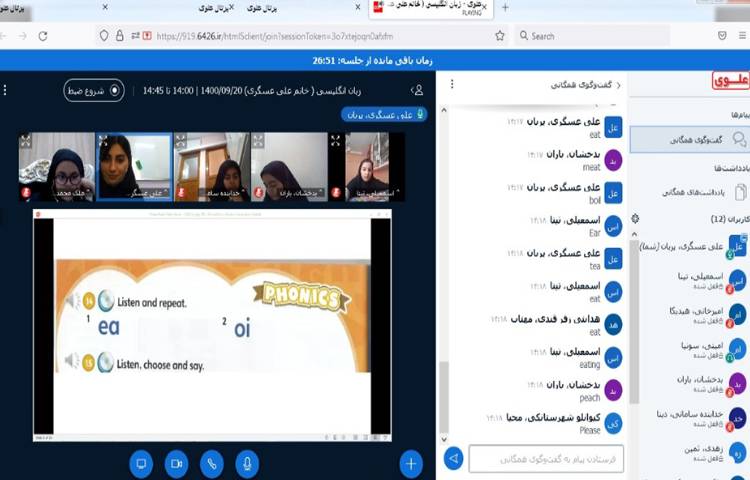Collapse chat via گفت‌وگوی همگانی header chevron
750x480 pixels.
tap(585, 85)
